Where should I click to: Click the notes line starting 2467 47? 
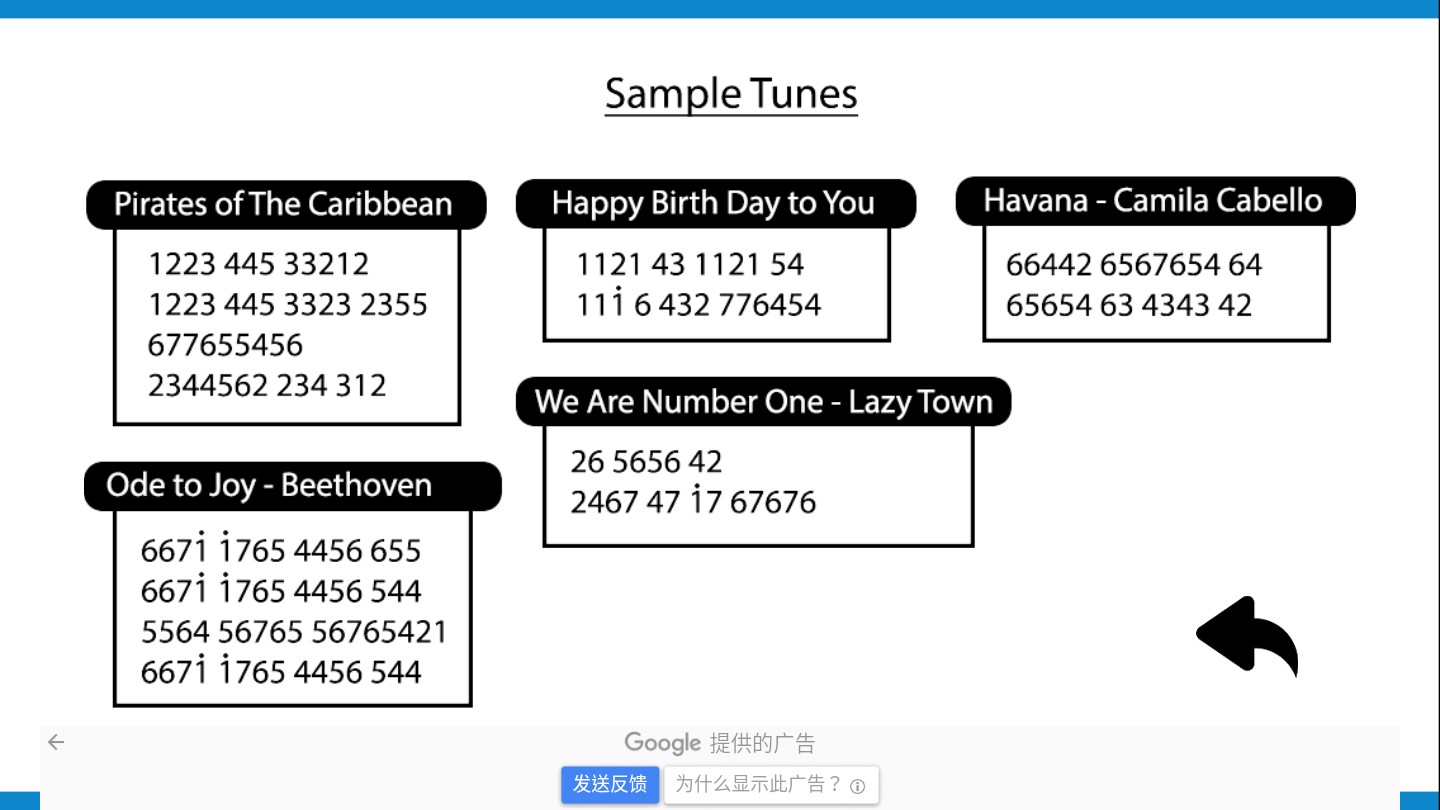pos(693,500)
